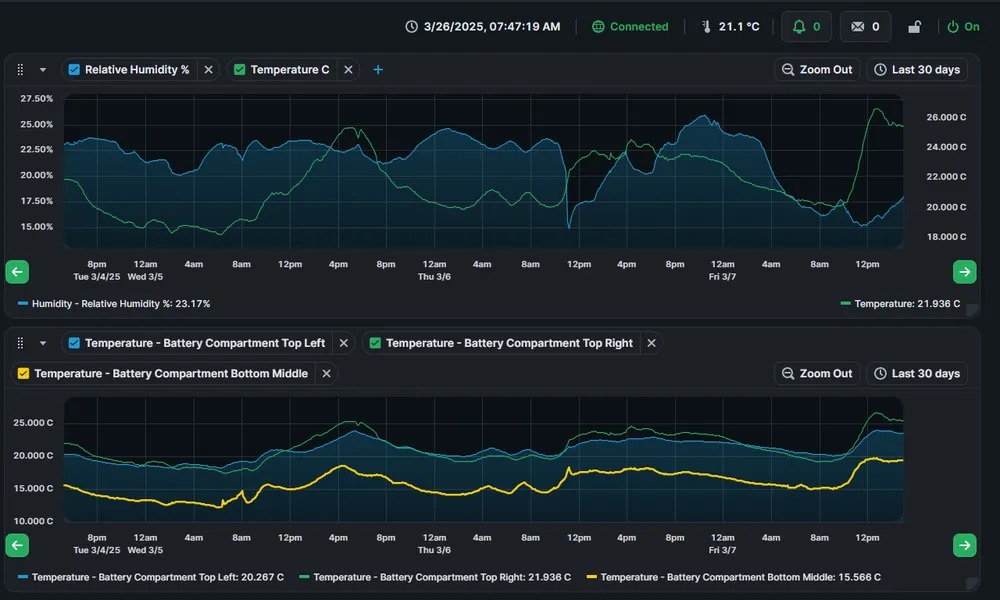Remove the Temperature C series
Image resolution: width=1000 pixels, height=600 pixels.
(348, 70)
